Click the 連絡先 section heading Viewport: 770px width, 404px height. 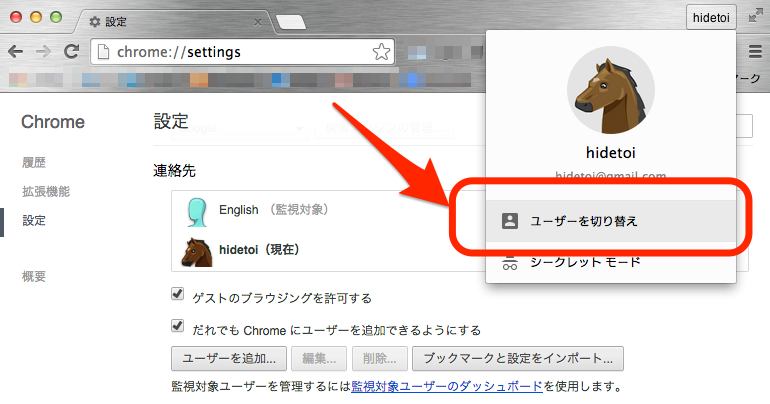tap(174, 171)
